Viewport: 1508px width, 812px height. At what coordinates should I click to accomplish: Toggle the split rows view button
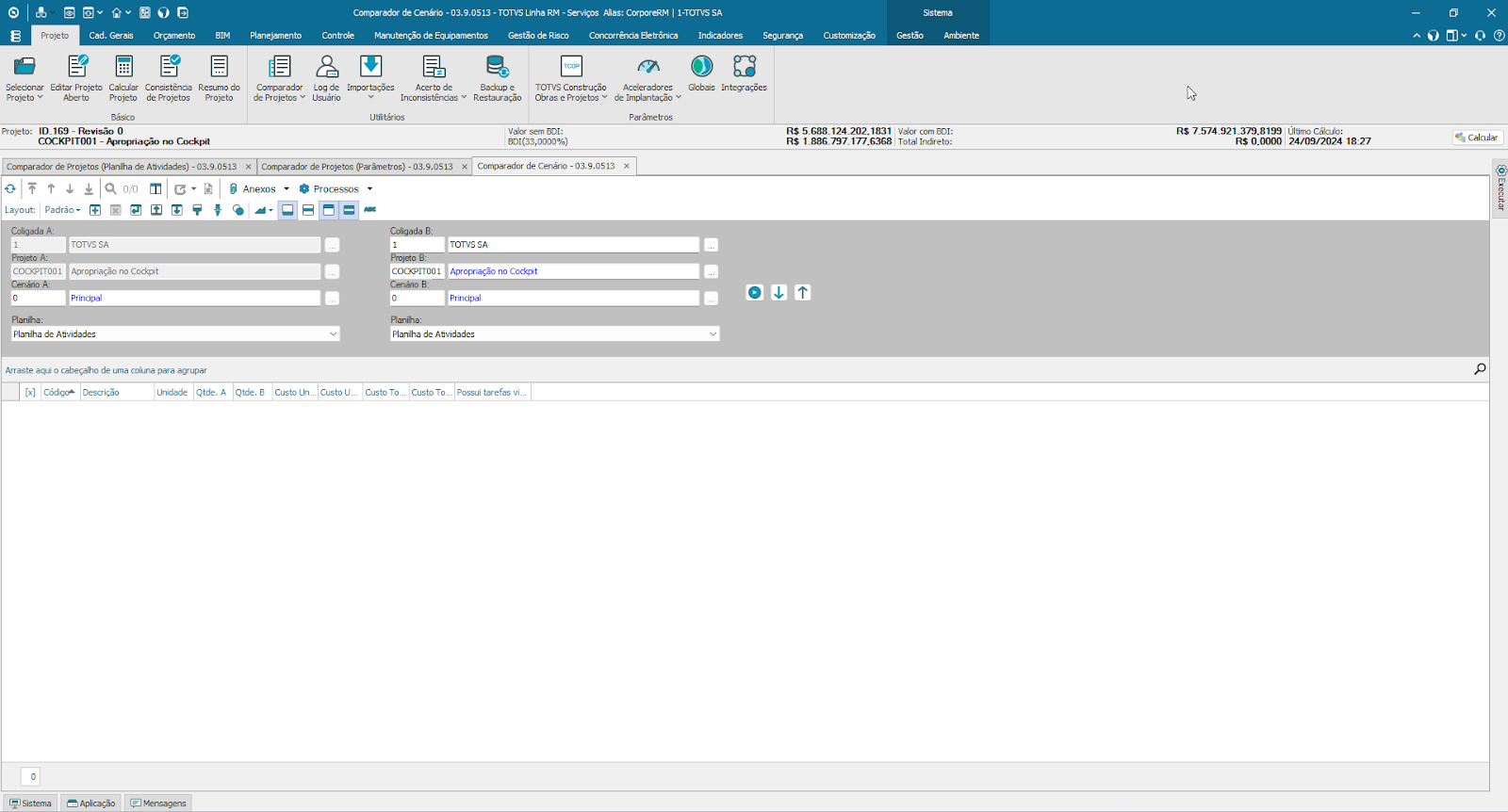(308, 210)
